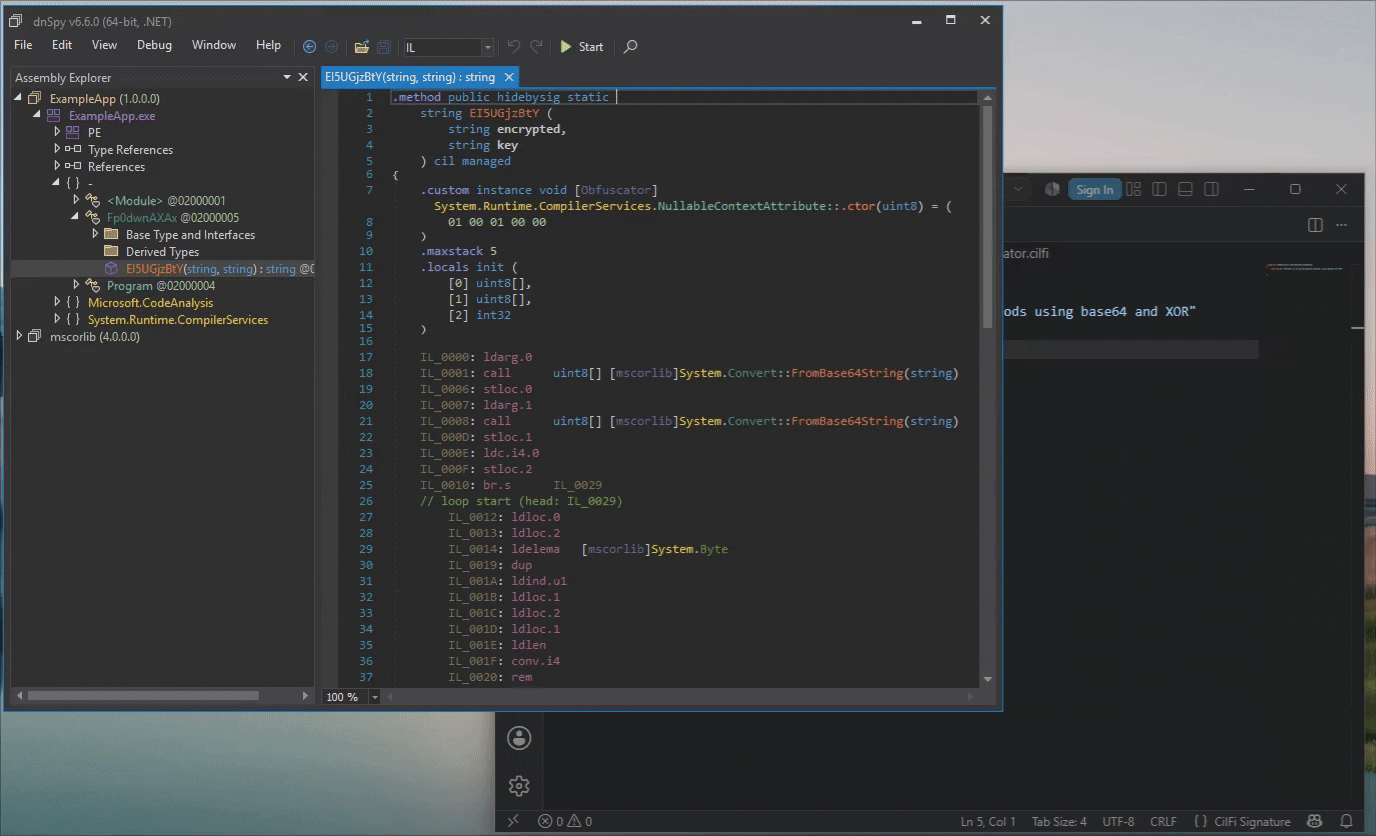Open the File menu
Viewport: 1376px width, 836px height.
(23, 45)
